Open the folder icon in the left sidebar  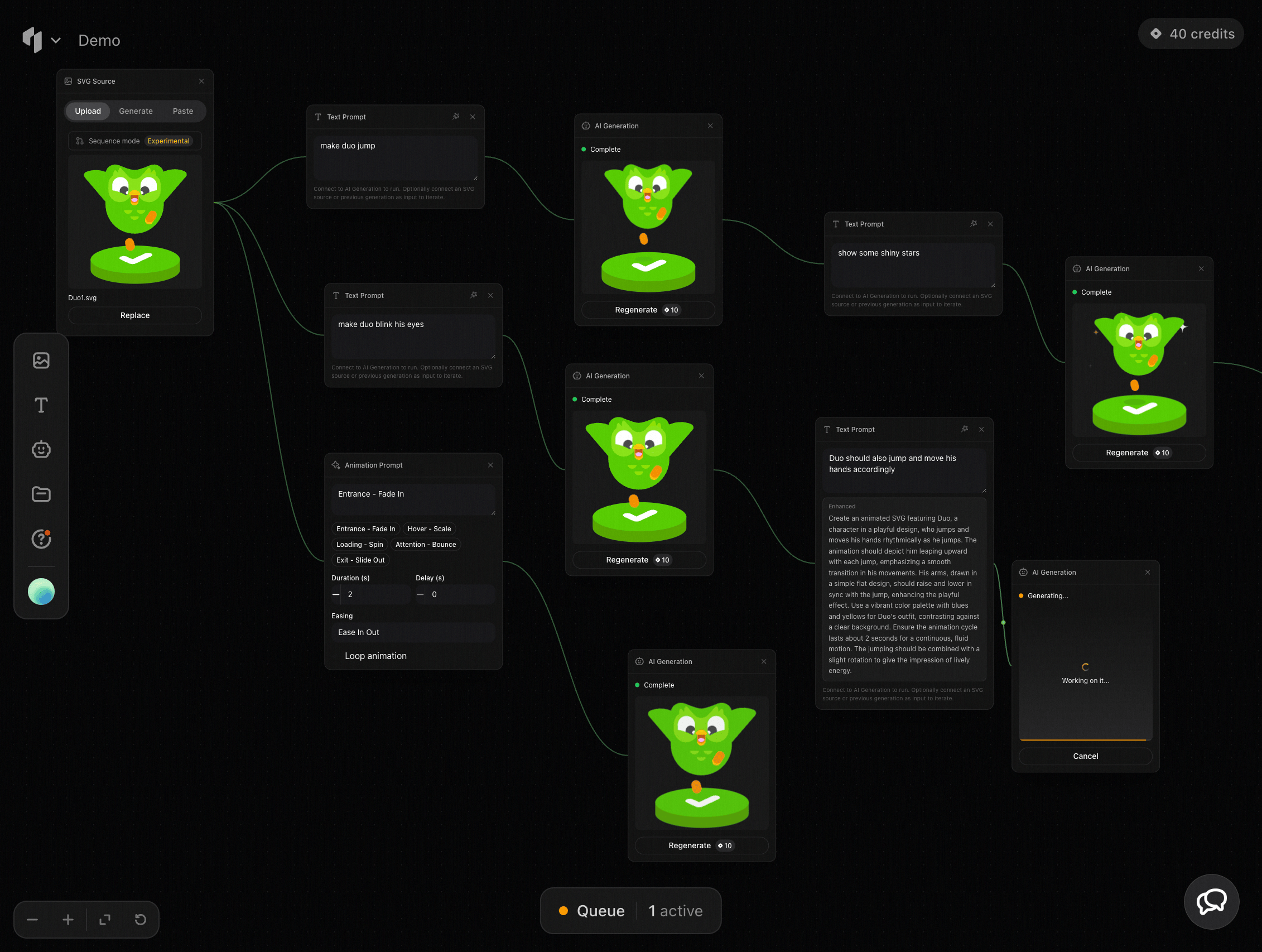(x=41, y=494)
